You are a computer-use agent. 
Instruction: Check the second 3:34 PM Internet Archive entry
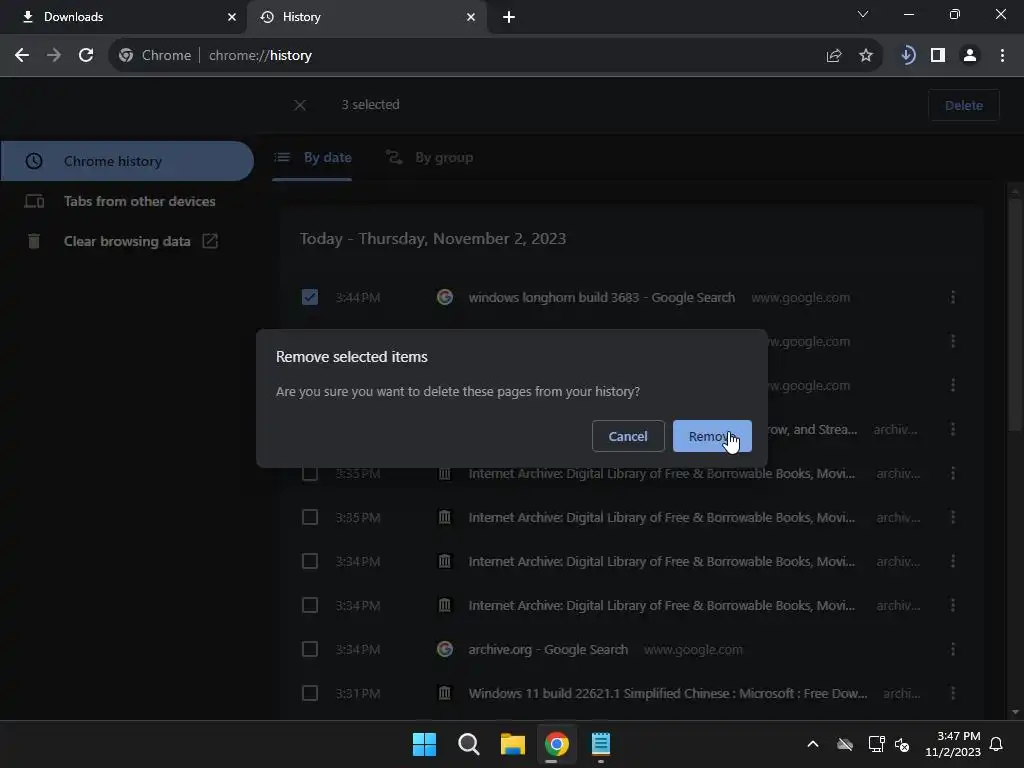coord(310,605)
